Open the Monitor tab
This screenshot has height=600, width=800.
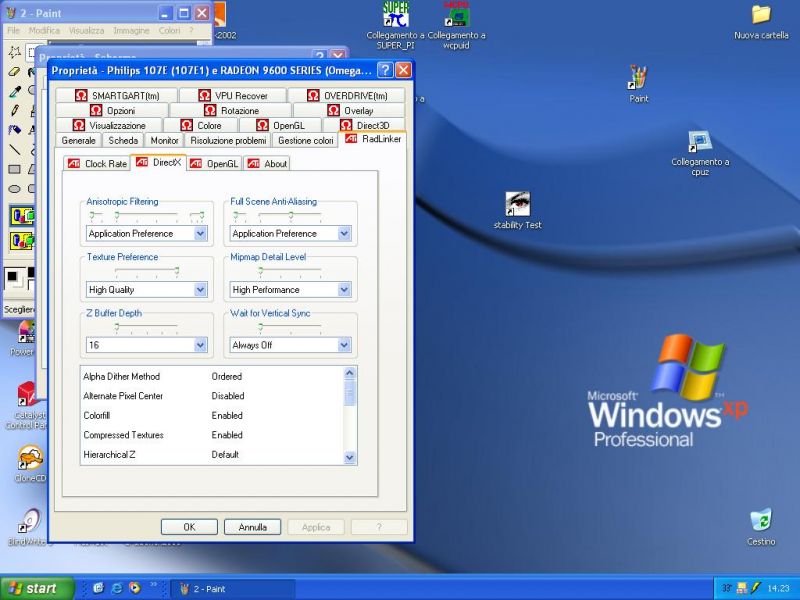pos(164,140)
